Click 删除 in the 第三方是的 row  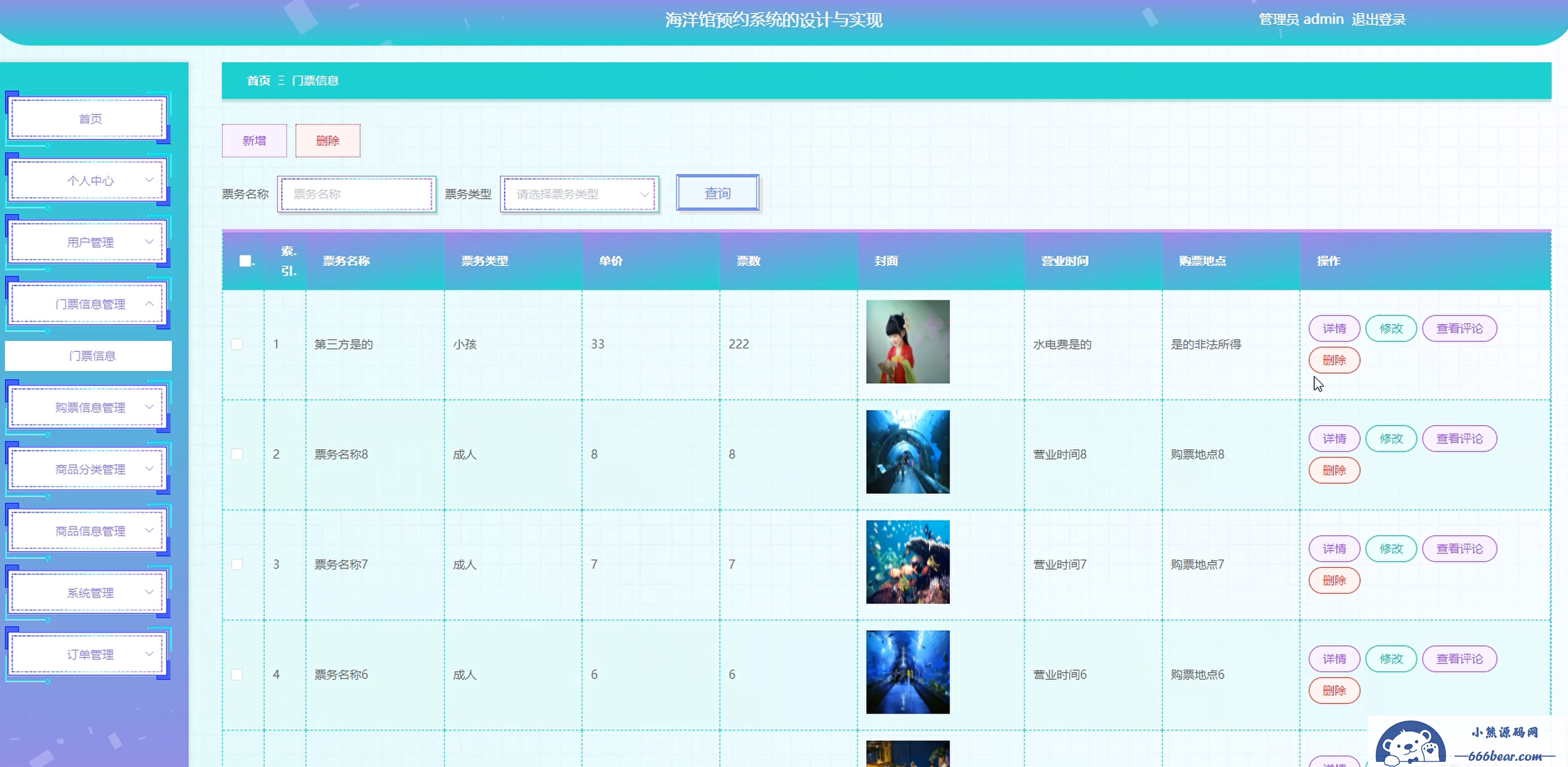(1334, 360)
